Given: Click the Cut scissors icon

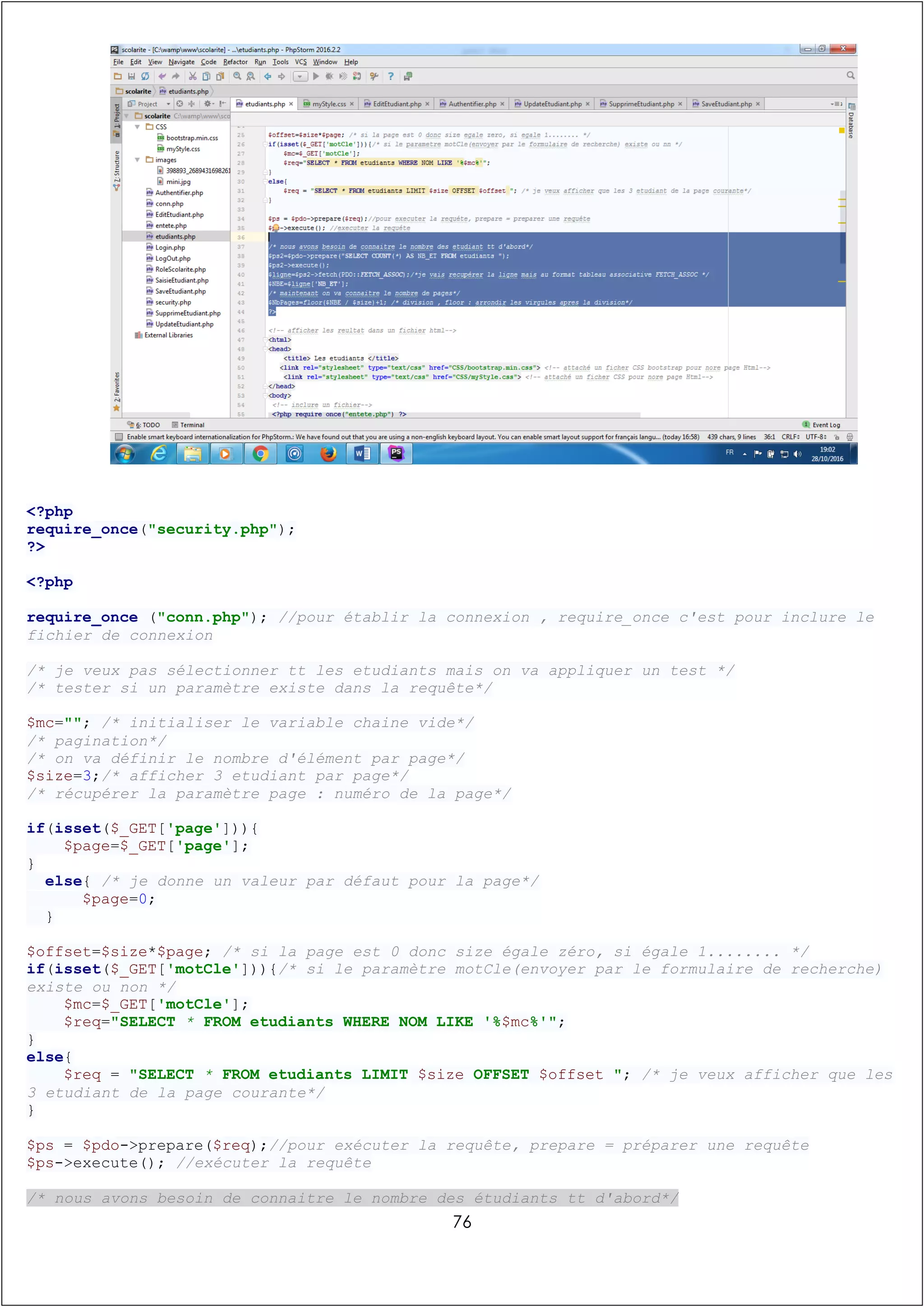Looking at the screenshot, I should click(193, 76).
